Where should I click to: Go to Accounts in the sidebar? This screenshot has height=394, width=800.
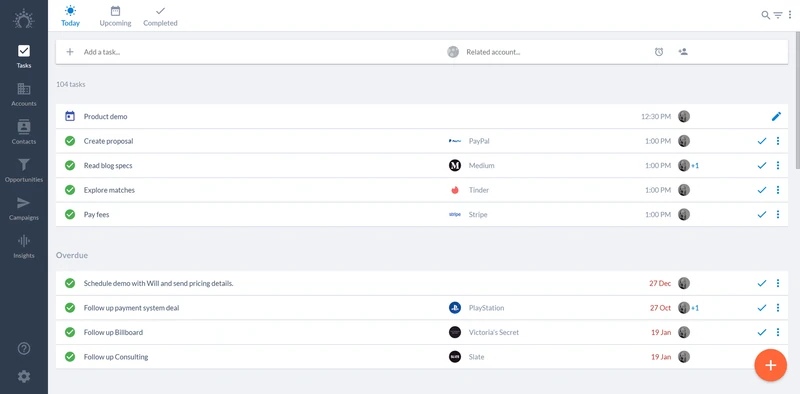(x=23, y=94)
